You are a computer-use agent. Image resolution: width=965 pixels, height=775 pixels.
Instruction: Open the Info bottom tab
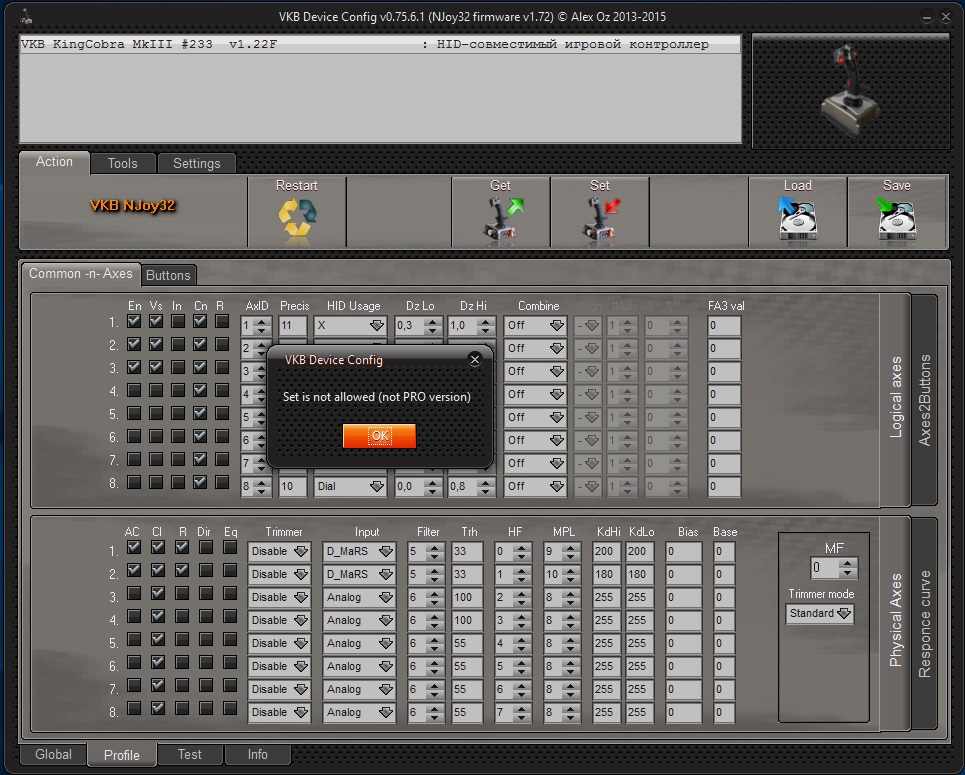[257, 754]
